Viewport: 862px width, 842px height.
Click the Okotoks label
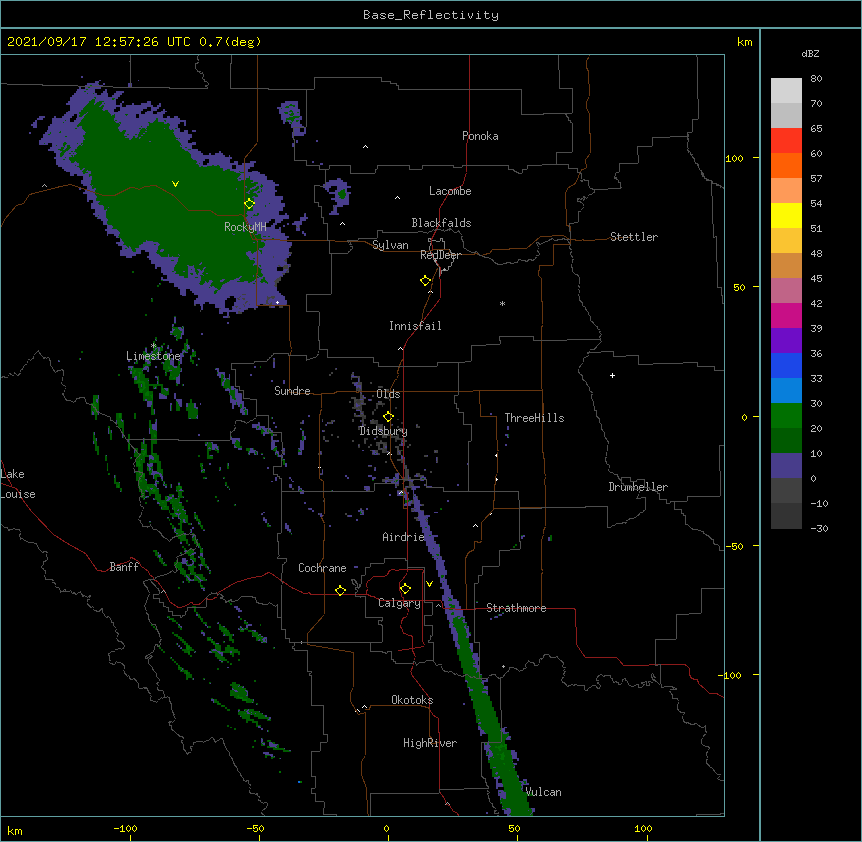[412, 700]
